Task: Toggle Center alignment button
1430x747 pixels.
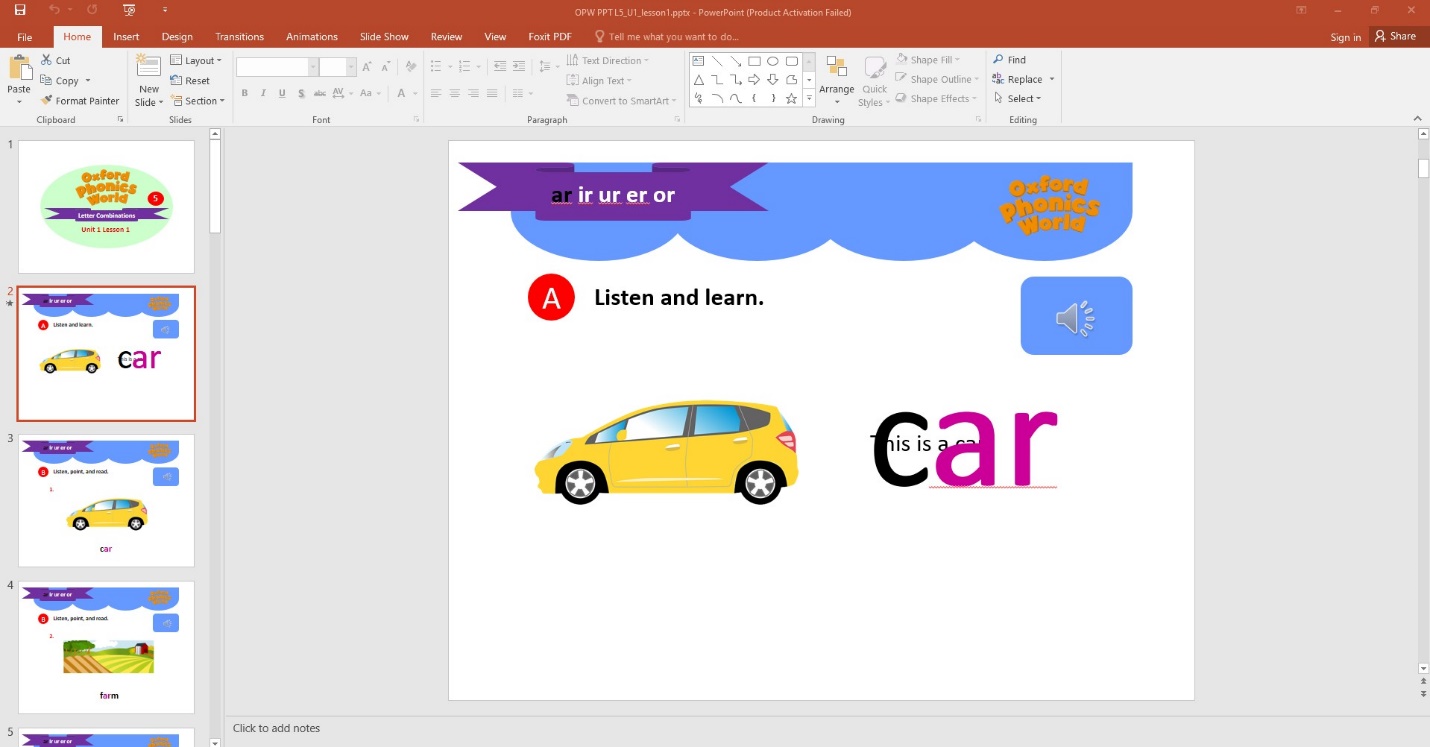Action: point(455,93)
